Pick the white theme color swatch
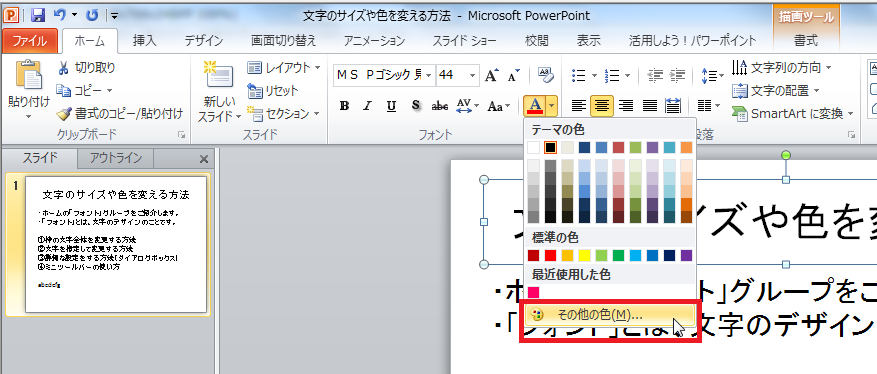 (534, 147)
